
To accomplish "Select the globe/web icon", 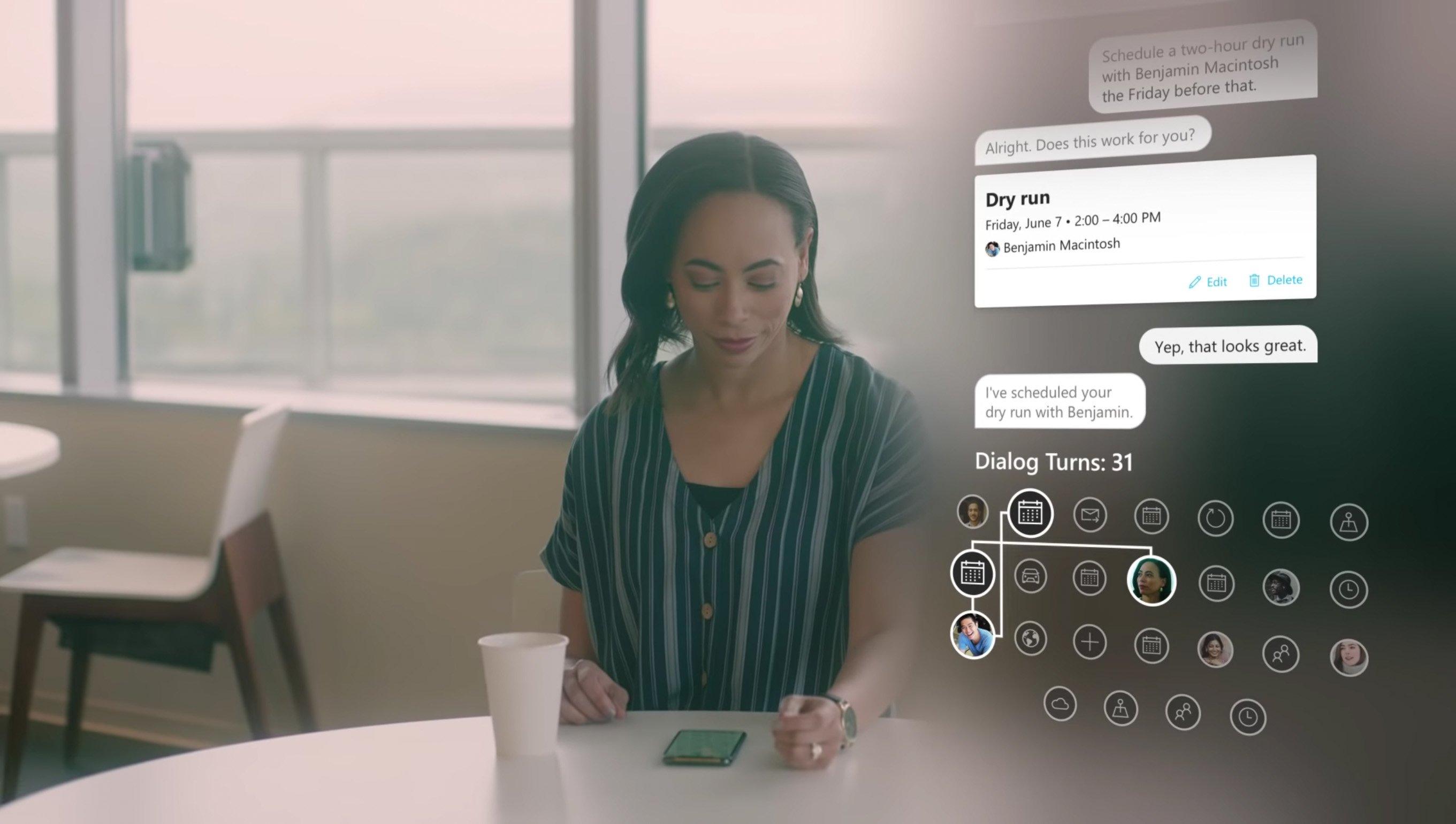I will coord(1030,638).
